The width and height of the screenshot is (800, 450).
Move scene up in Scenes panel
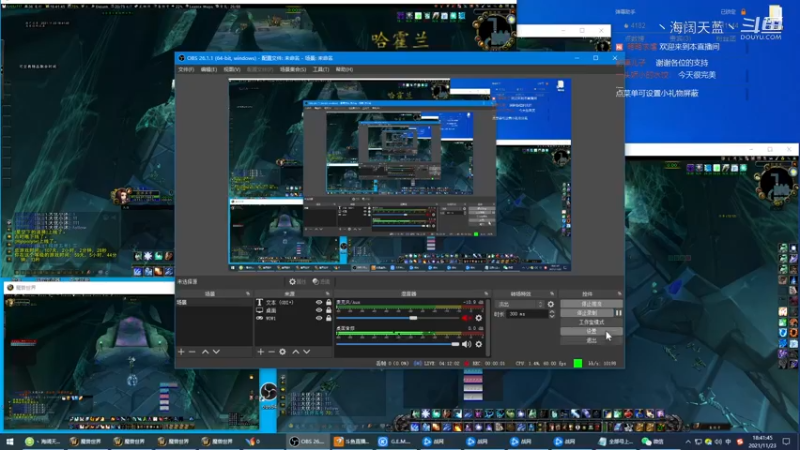pyautogui.click(x=205, y=352)
